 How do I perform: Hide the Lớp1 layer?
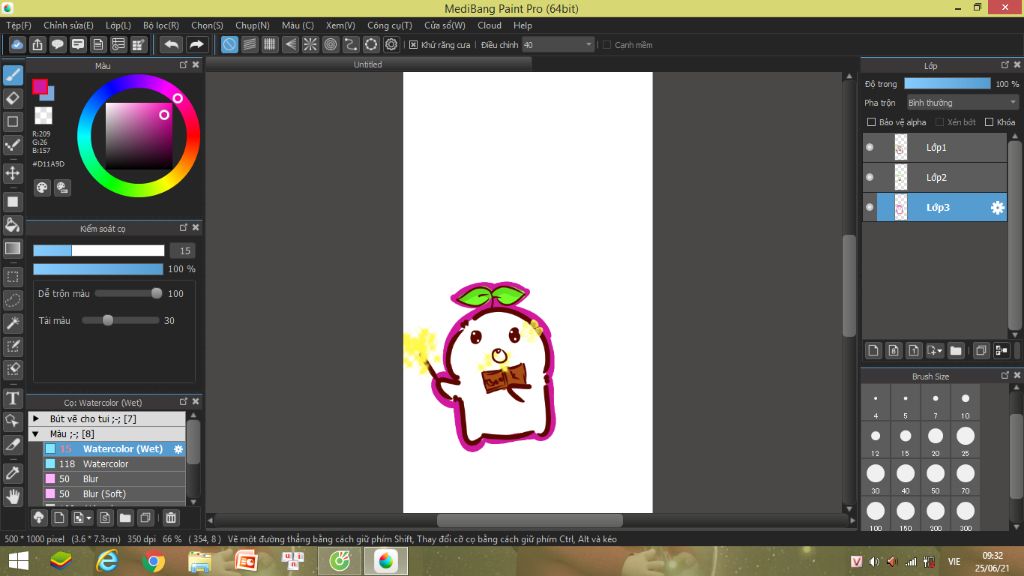click(870, 148)
